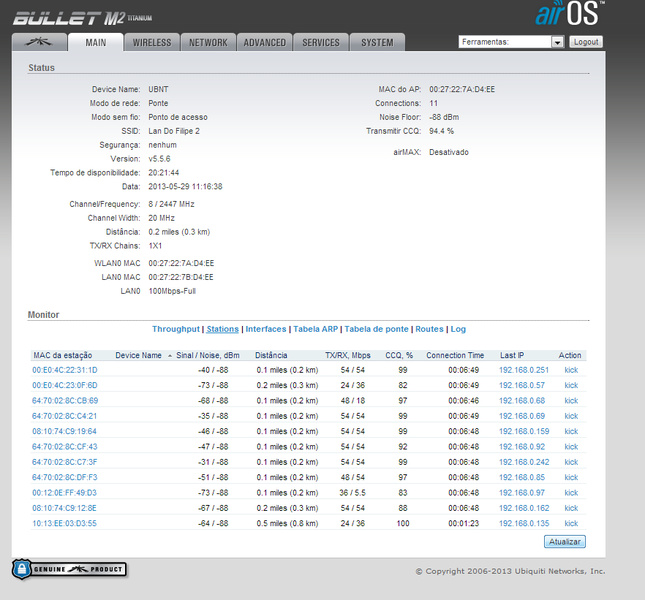Open station MAC 00:12:0E:FF:49:D3

[64, 493]
